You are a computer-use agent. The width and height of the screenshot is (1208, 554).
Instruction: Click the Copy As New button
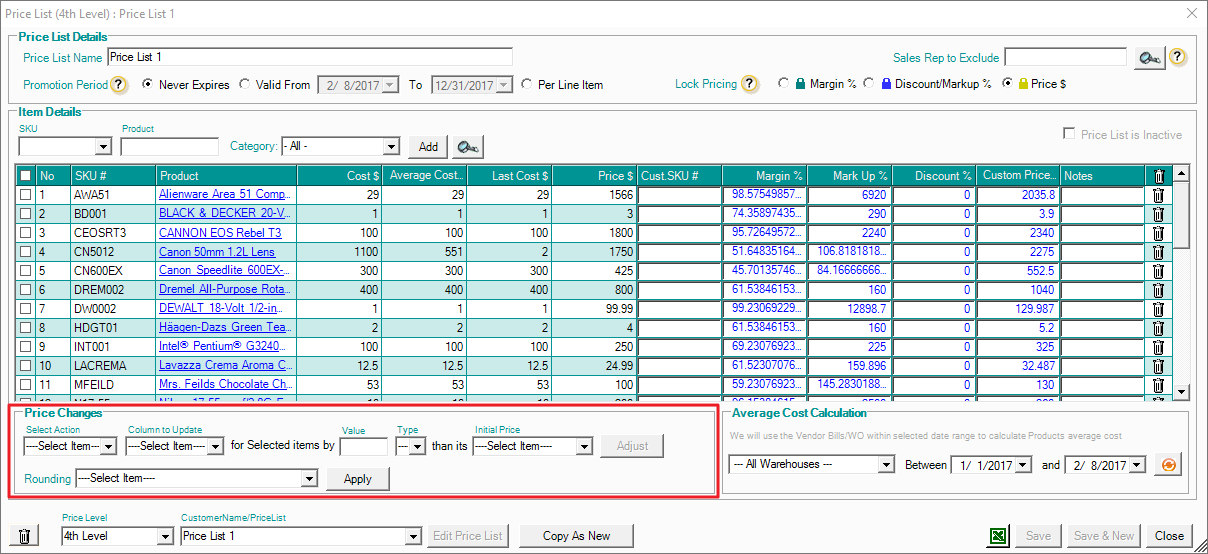576,536
